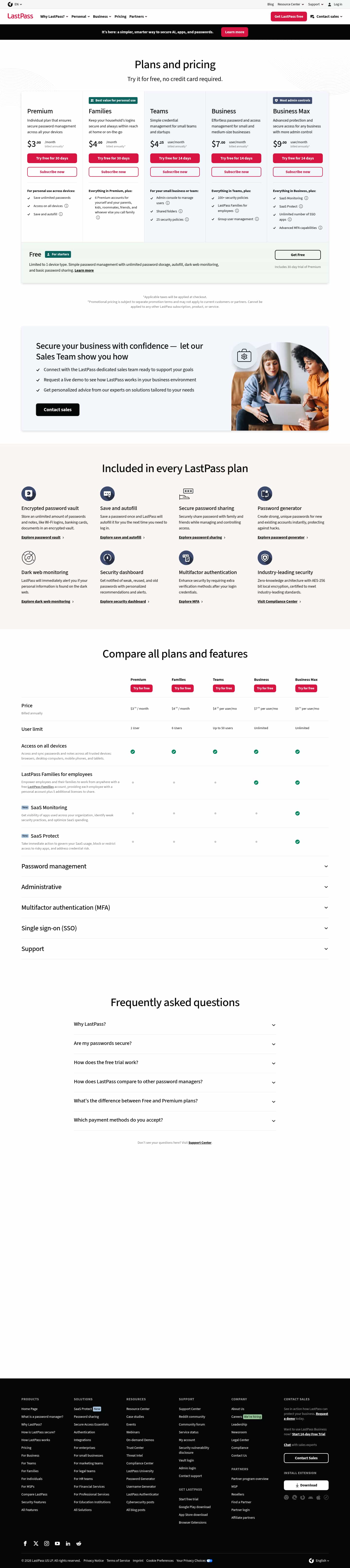
Task: Expand the 'Why LastPass?' FAQ question
Action: click(x=273, y=1025)
